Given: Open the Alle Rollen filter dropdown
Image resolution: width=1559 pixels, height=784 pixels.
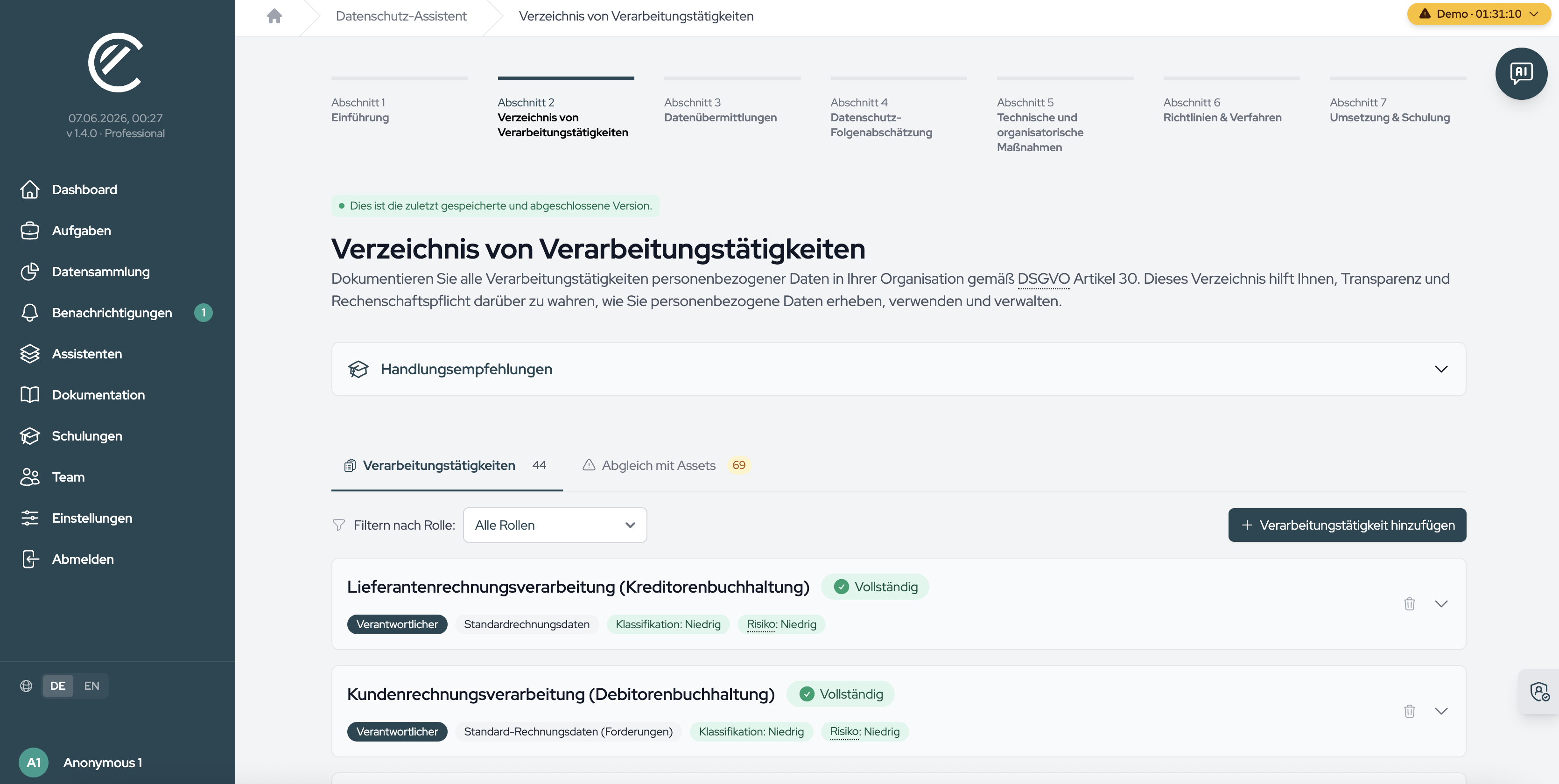Looking at the screenshot, I should [x=555, y=525].
